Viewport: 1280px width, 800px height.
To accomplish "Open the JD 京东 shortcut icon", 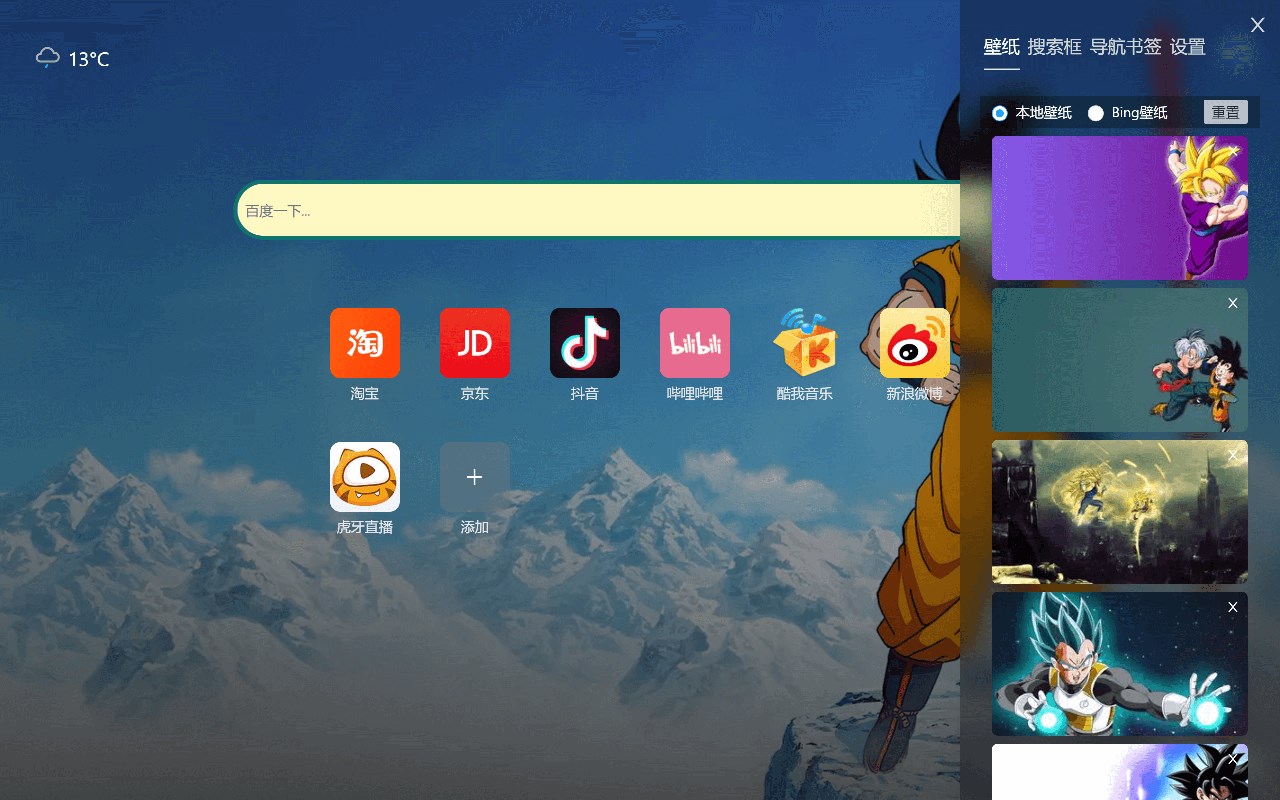I will 475,343.
